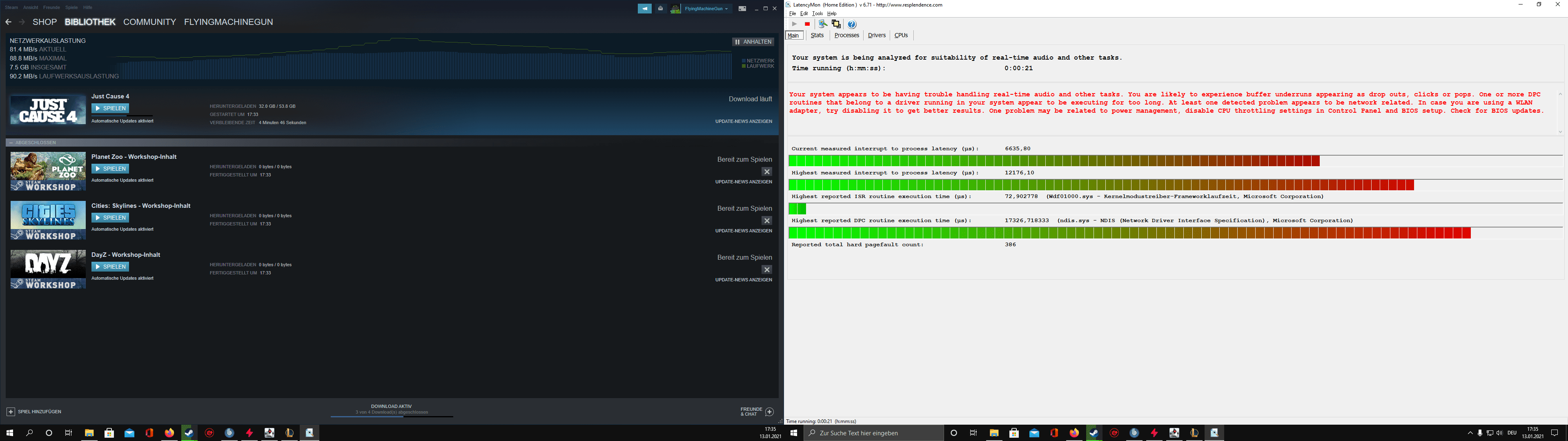The height and width of the screenshot is (441, 1568).
Task: Go to the SHOP section
Action: (x=45, y=22)
